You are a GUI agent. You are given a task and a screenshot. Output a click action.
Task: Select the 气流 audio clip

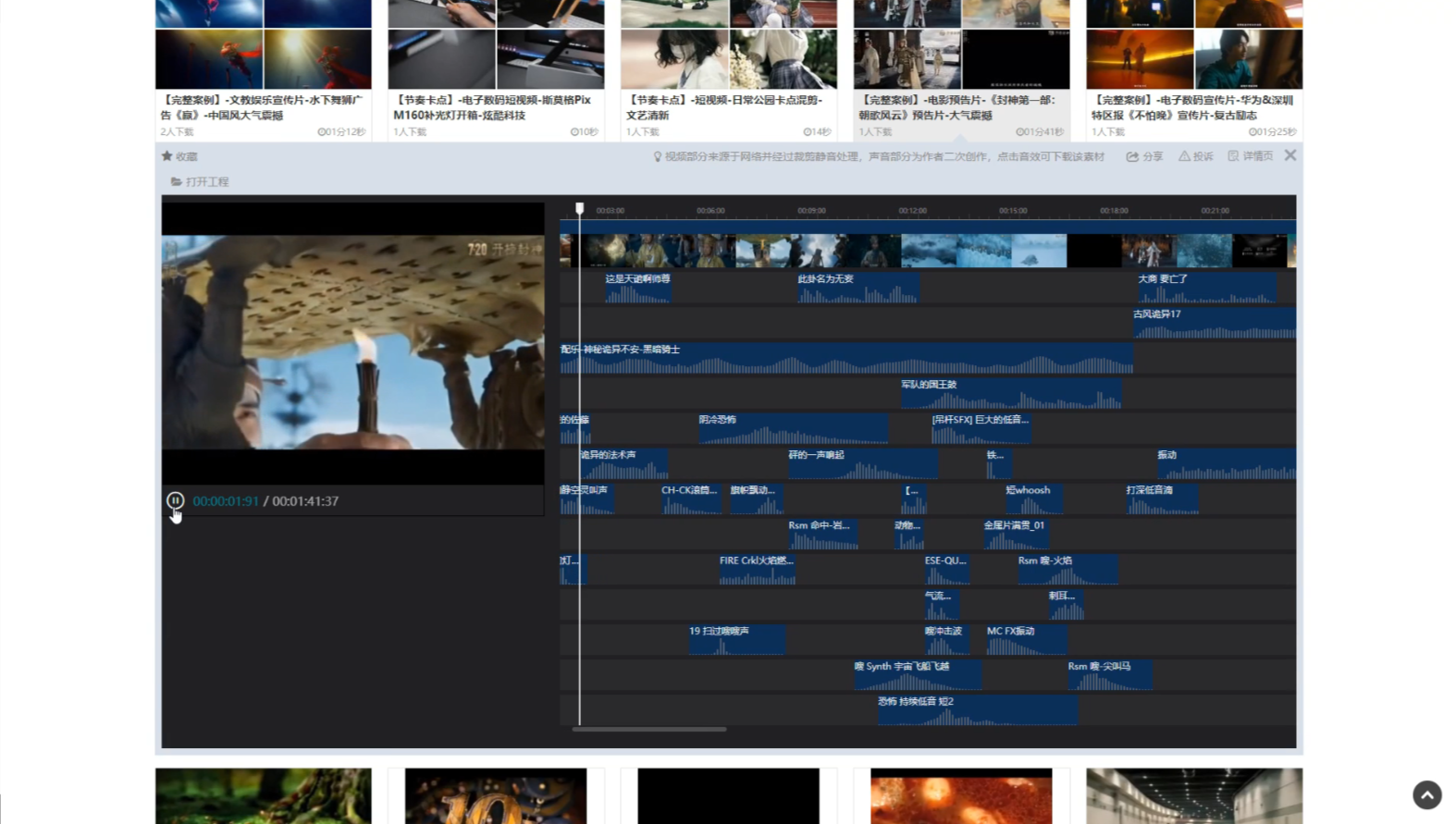coord(942,604)
